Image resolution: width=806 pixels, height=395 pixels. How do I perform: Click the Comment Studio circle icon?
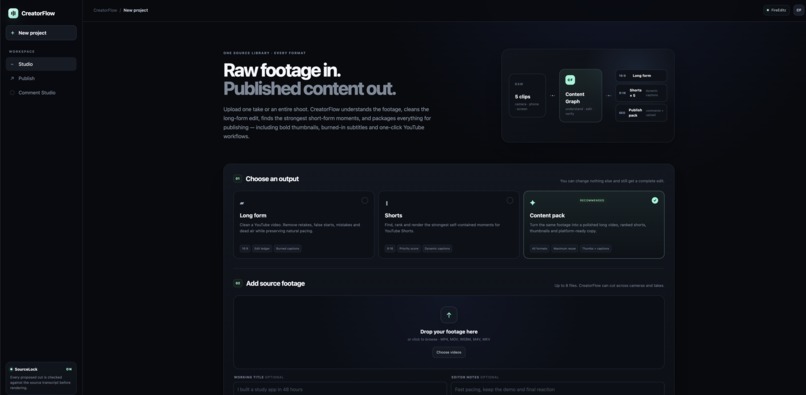click(12, 93)
